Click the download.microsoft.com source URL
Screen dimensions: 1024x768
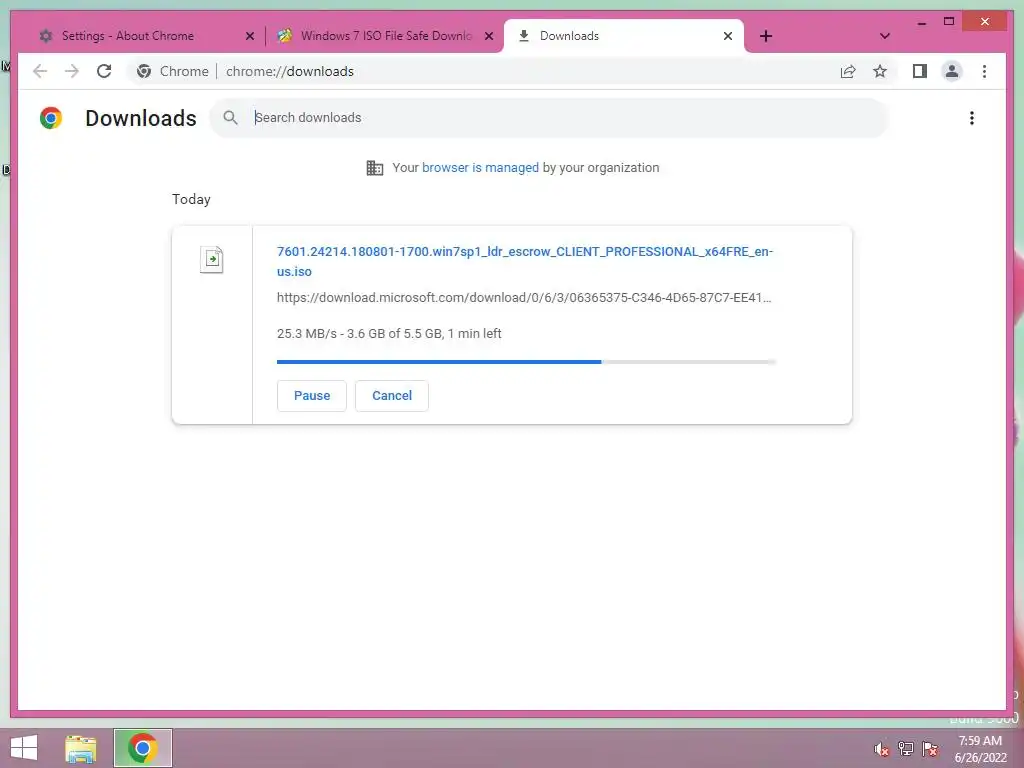[524, 298]
